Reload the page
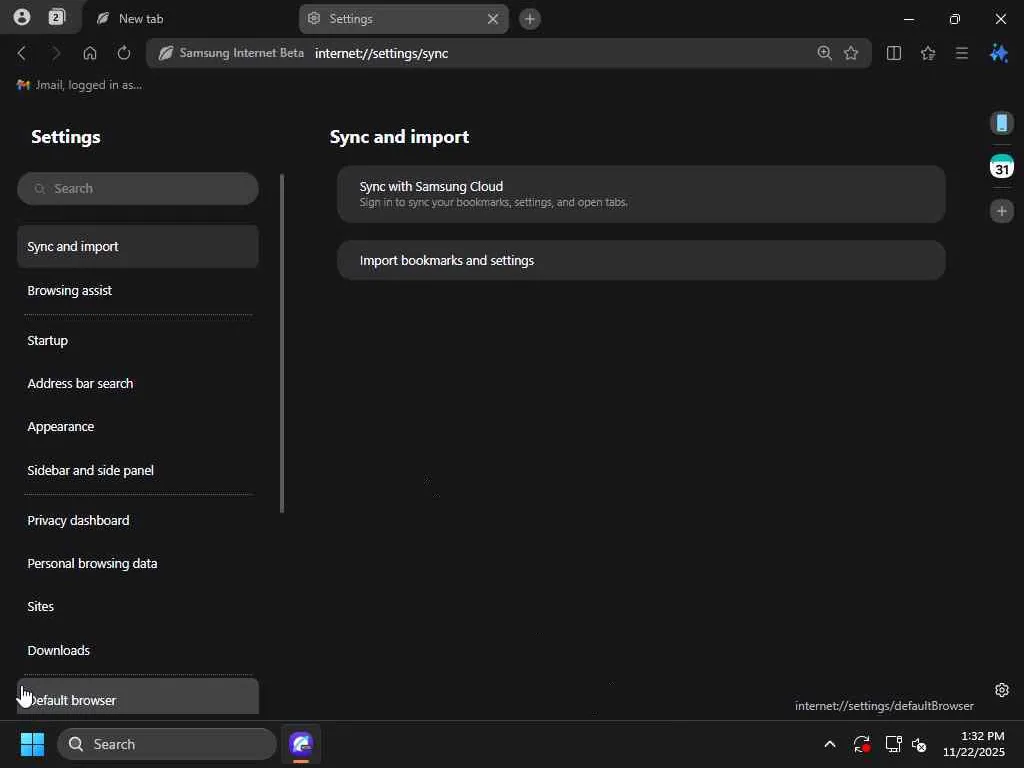This screenshot has width=1024, height=768. (123, 53)
